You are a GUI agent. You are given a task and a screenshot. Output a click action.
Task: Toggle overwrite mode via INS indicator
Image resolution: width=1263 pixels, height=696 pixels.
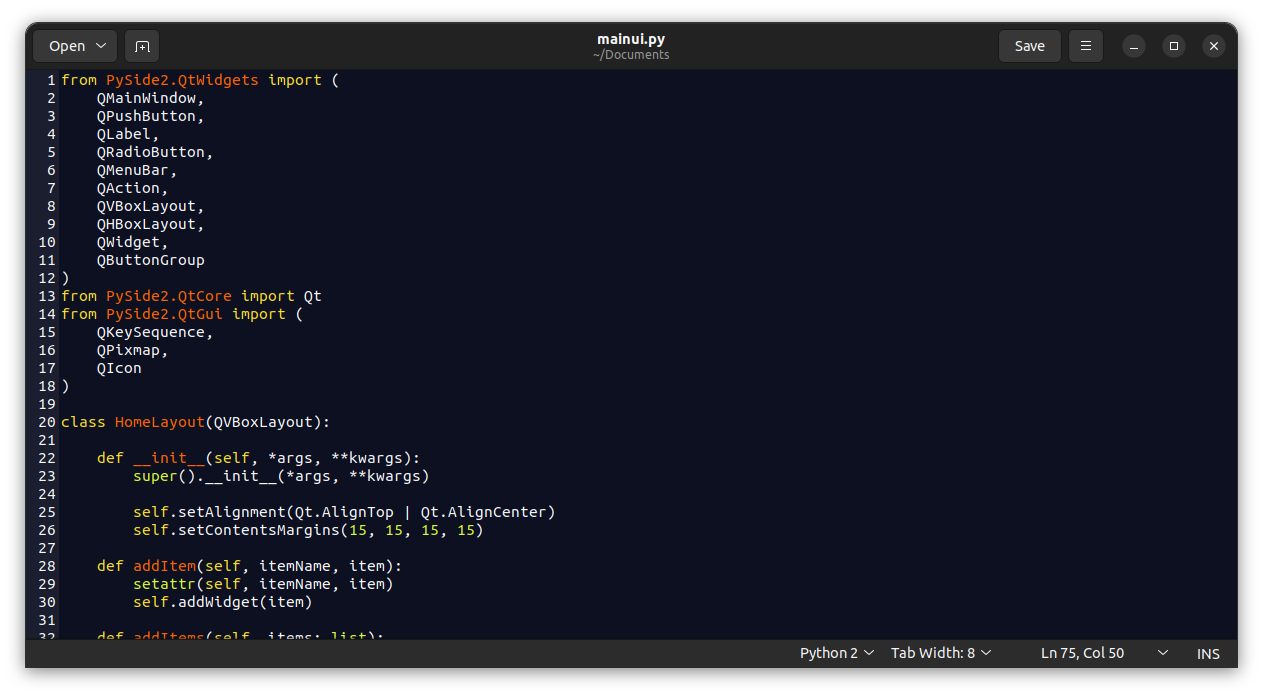pos(1207,653)
